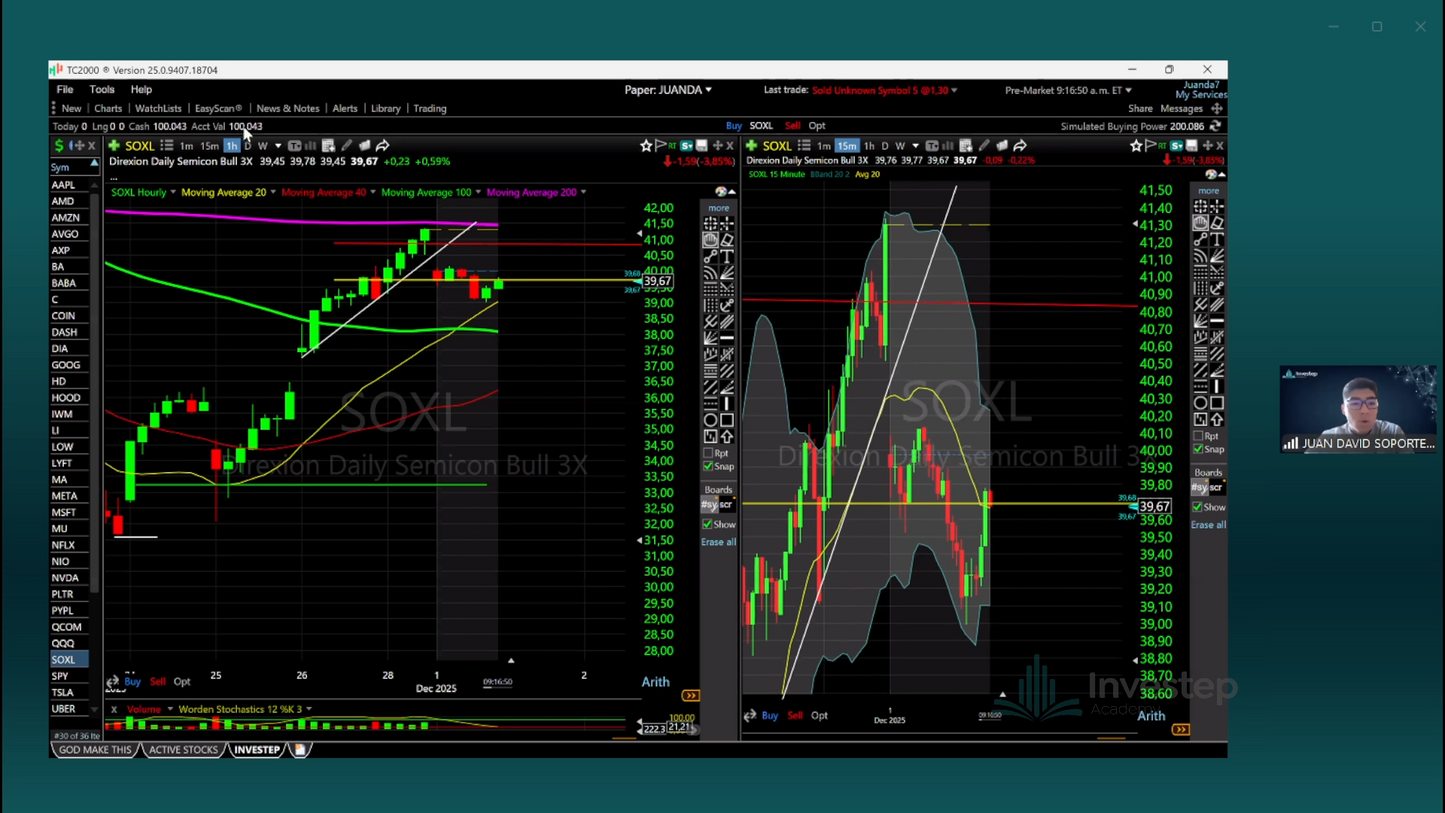
Task: Click the green plus icon beside SOXL in the hourly chart
Action: point(114,146)
